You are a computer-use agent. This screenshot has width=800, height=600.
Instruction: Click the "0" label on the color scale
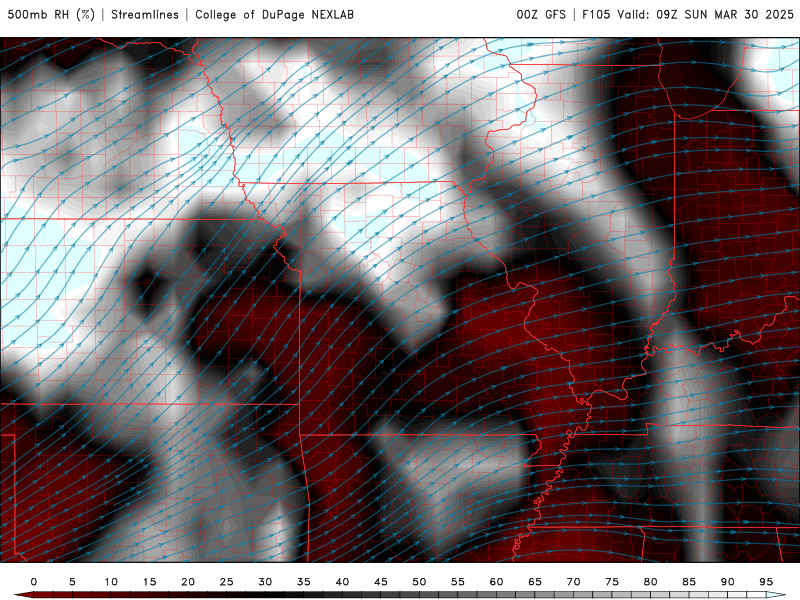[x=34, y=582]
